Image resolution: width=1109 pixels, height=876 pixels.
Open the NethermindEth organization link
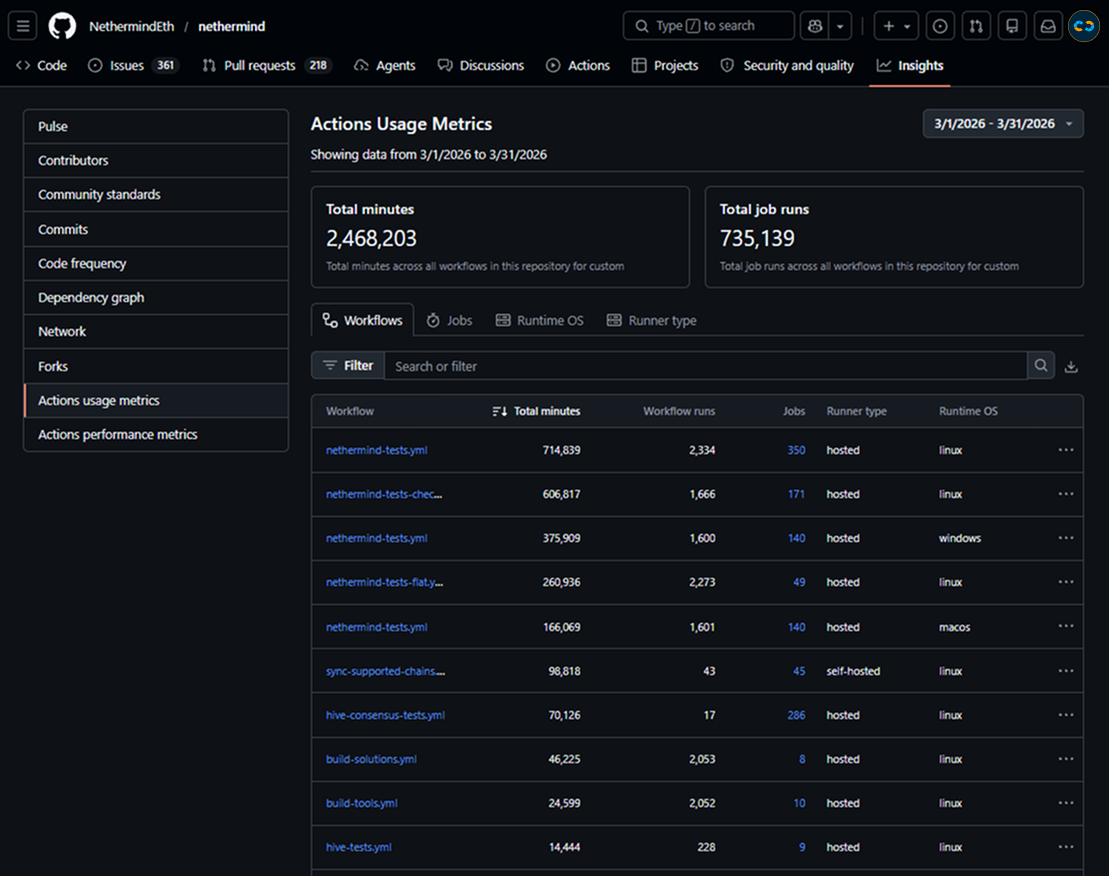(x=132, y=26)
